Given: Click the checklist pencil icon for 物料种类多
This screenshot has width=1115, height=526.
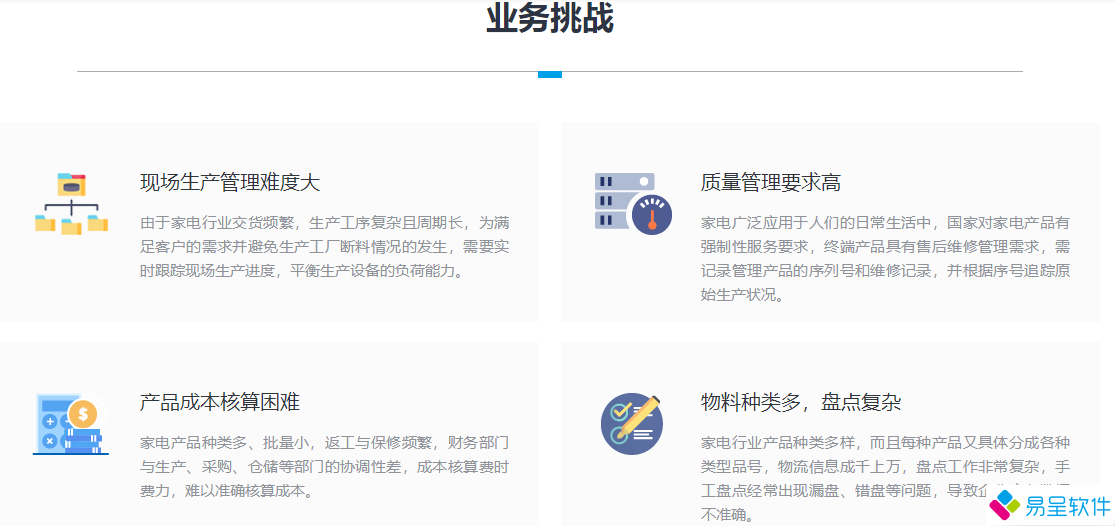Looking at the screenshot, I should (632, 424).
